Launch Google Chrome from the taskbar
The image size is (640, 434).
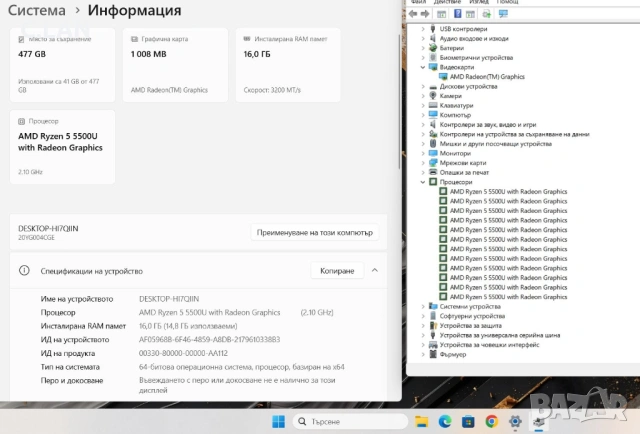pyautogui.click(x=490, y=421)
